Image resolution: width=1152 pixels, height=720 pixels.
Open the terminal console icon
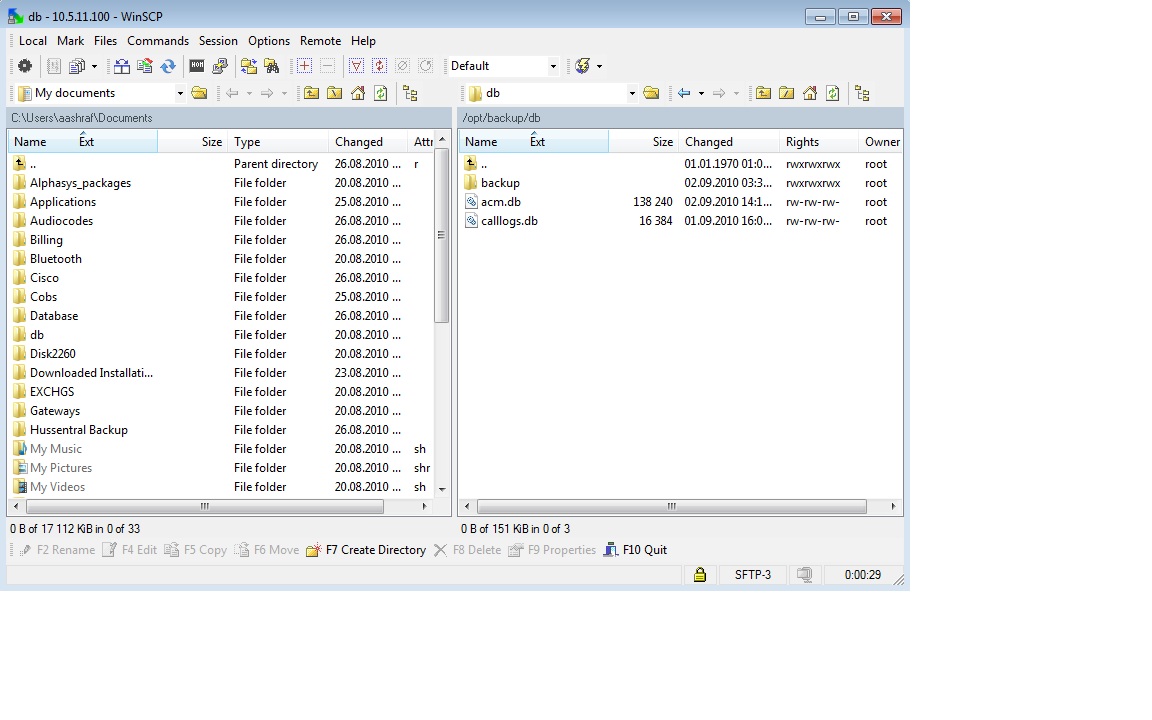pyautogui.click(x=197, y=66)
